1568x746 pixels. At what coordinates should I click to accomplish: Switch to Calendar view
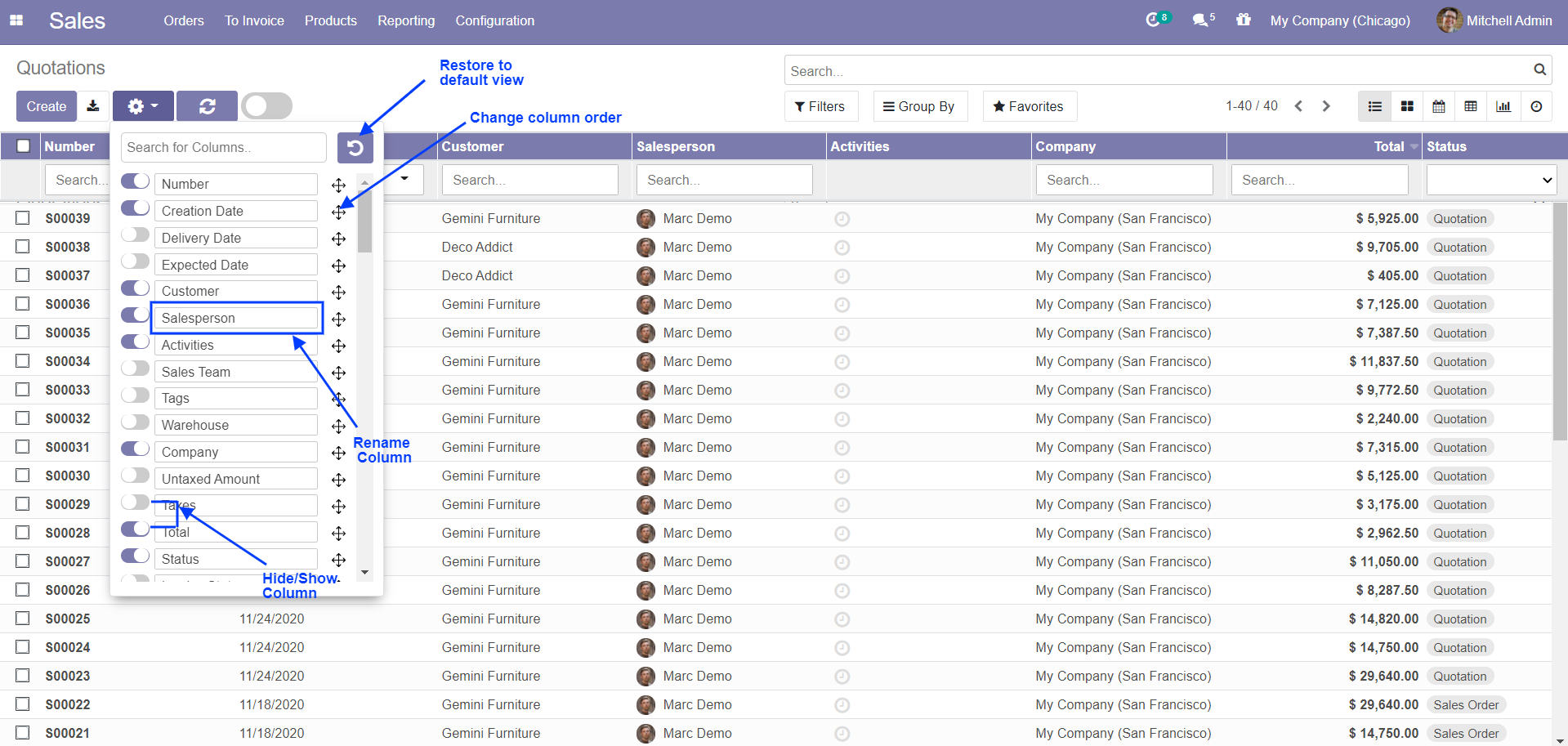(x=1439, y=106)
